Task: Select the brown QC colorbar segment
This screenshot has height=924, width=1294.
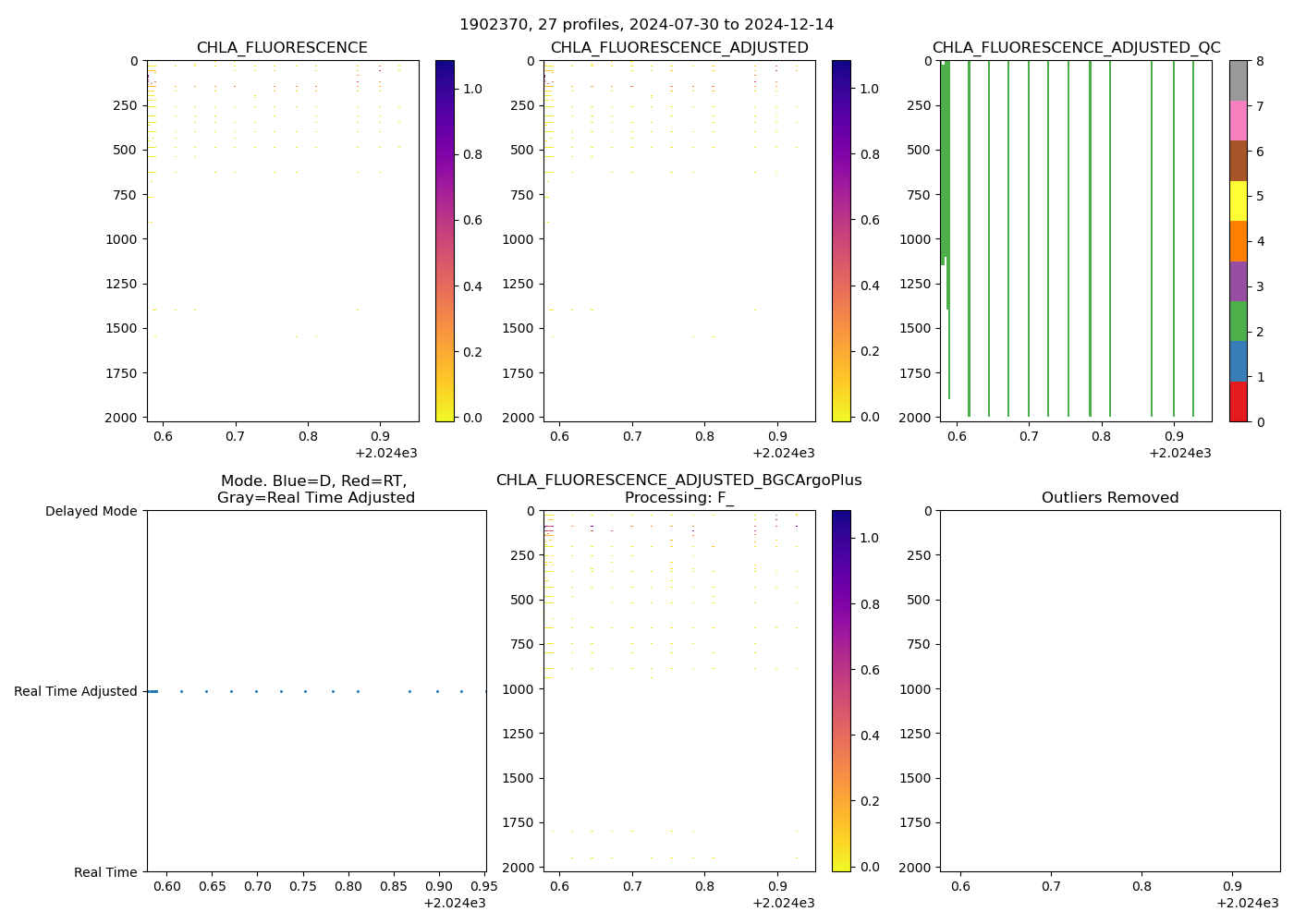Action: tap(1238, 161)
